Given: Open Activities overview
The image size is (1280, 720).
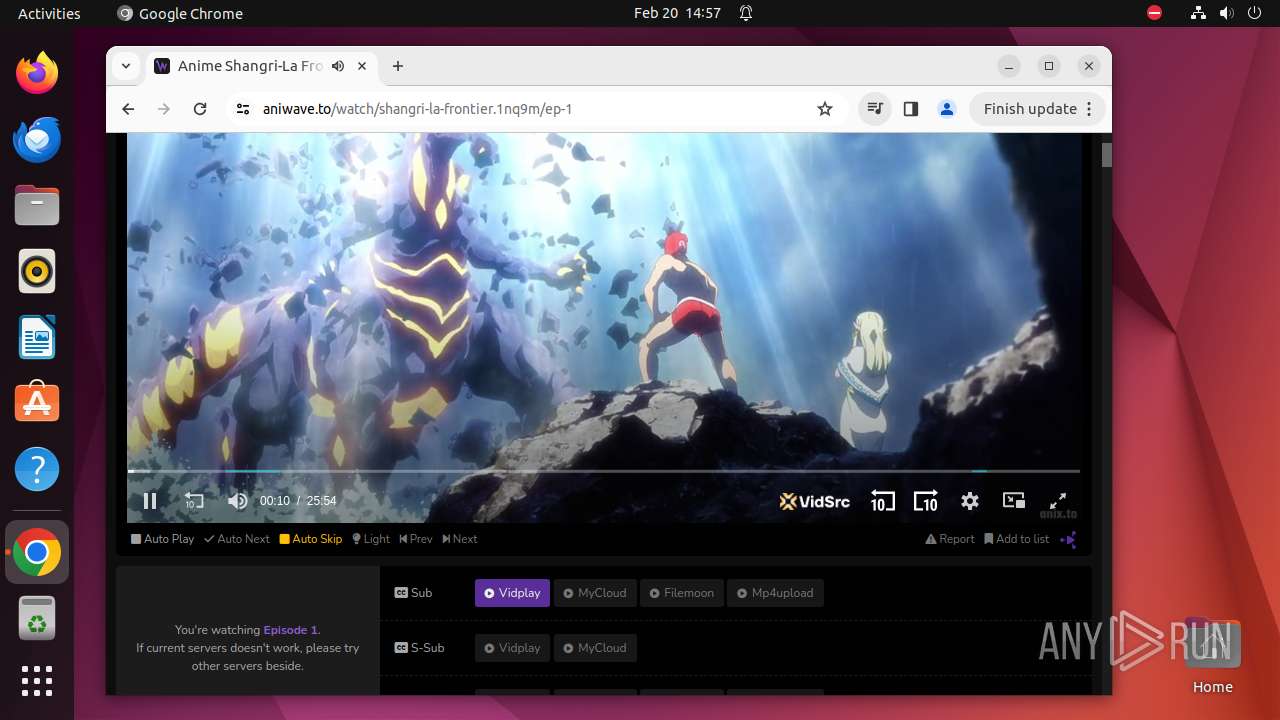Looking at the screenshot, I should click(x=49, y=13).
